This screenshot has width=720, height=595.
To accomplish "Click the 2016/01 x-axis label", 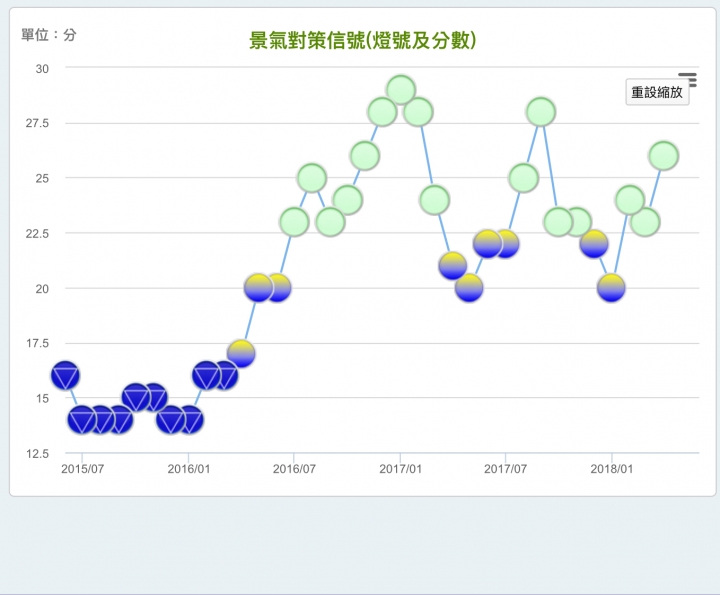I will click(x=189, y=469).
